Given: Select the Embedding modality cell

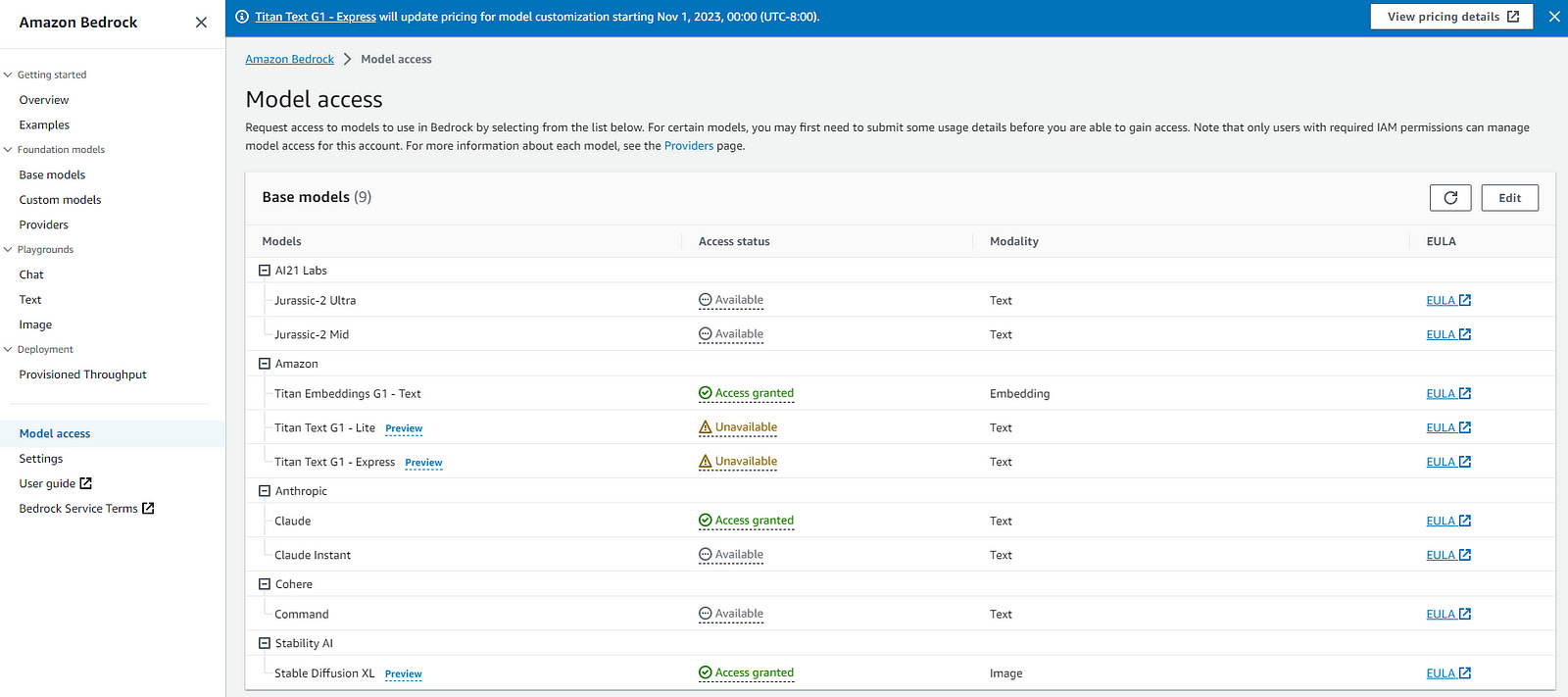Looking at the screenshot, I should [1019, 394].
